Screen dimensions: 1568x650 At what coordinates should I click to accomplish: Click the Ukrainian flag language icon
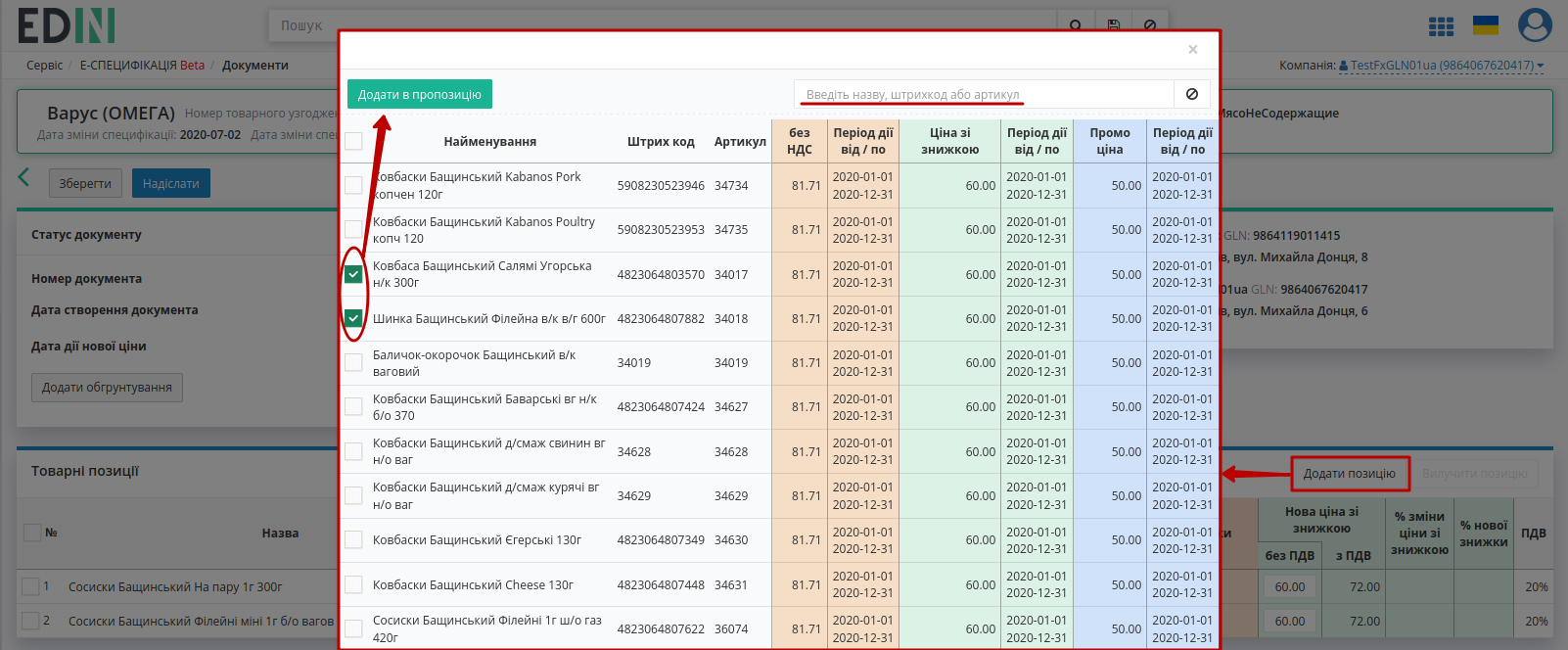[x=1486, y=25]
